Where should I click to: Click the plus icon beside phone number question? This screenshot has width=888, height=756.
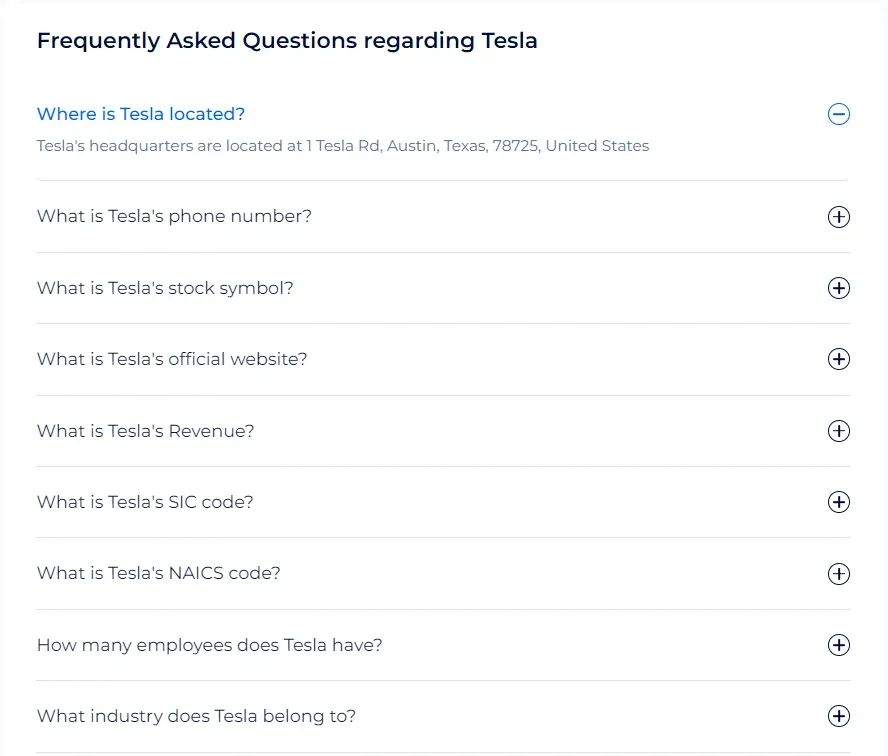coord(839,217)
